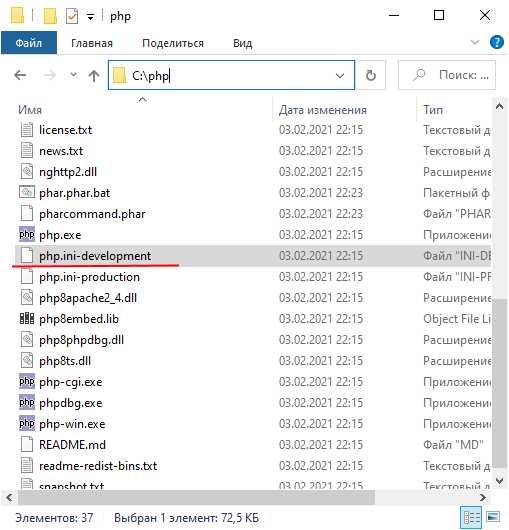
Task: Click the nghttp2.dll file icon
Action: 27,172
